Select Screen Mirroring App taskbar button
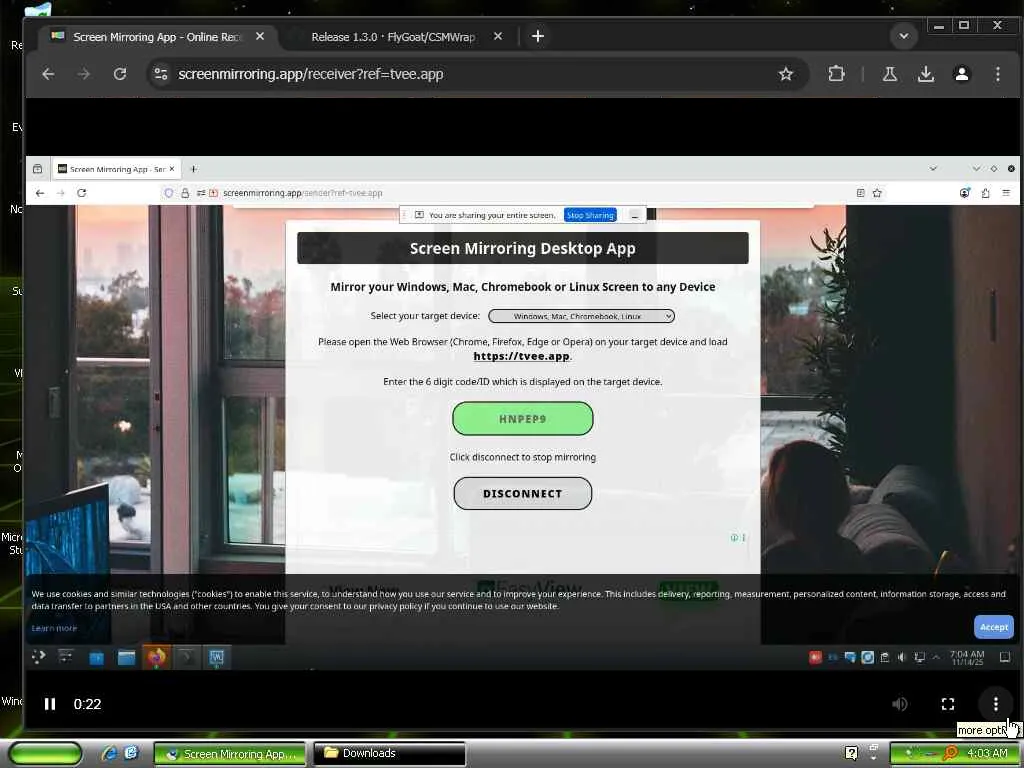Viewport: 1024px width, 768px height. tap(230, 754)
